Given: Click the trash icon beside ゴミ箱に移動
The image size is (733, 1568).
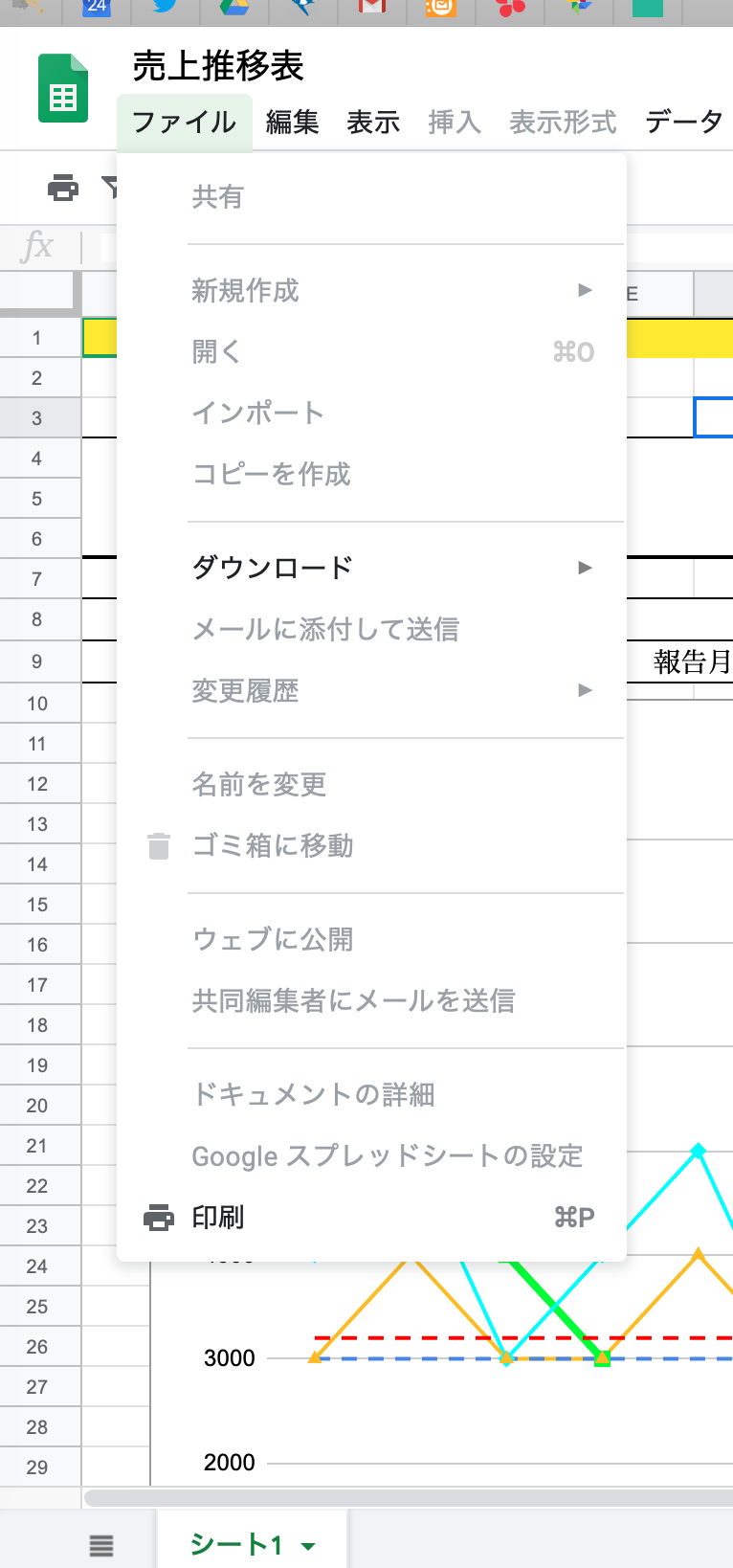Looking at the screenshot, I should click(x=159, y=846).
